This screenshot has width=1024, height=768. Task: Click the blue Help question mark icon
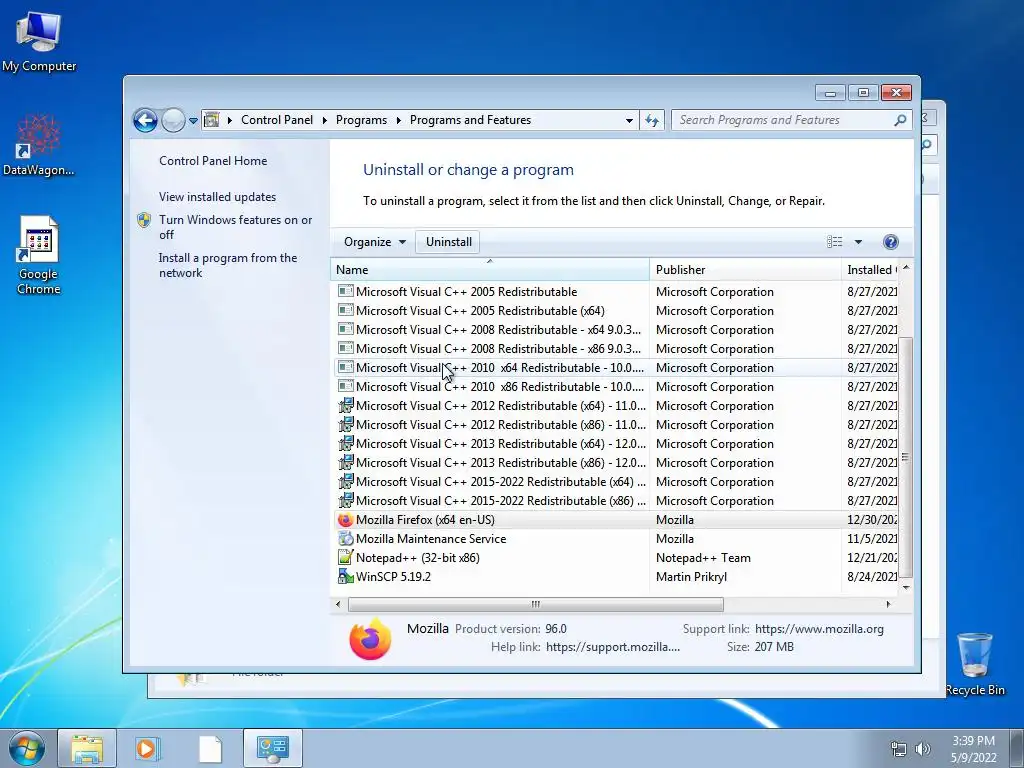(x=890, y=242)
